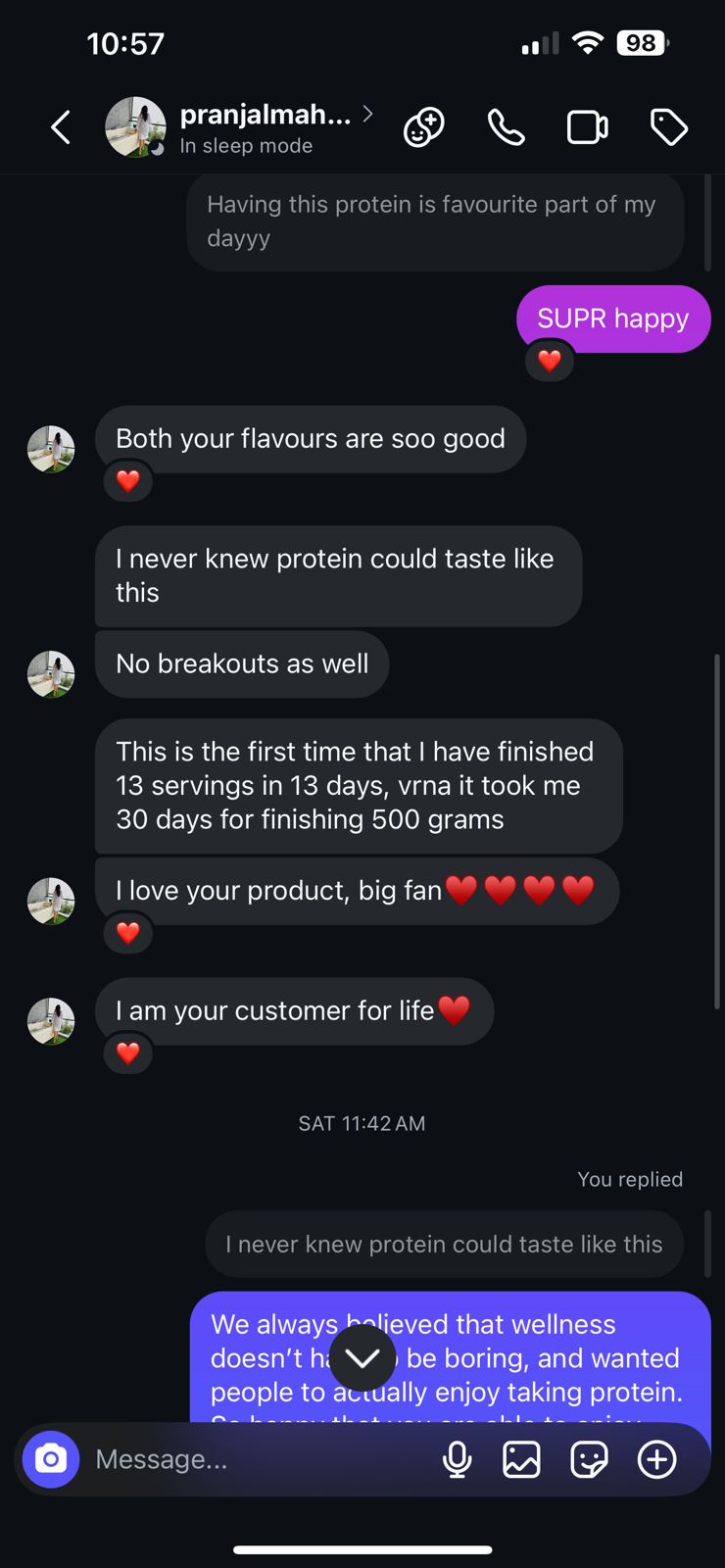This screenshot has width=725, height=1568.
Task: Open the label tag icon in the header
Action: click(669, 127)
